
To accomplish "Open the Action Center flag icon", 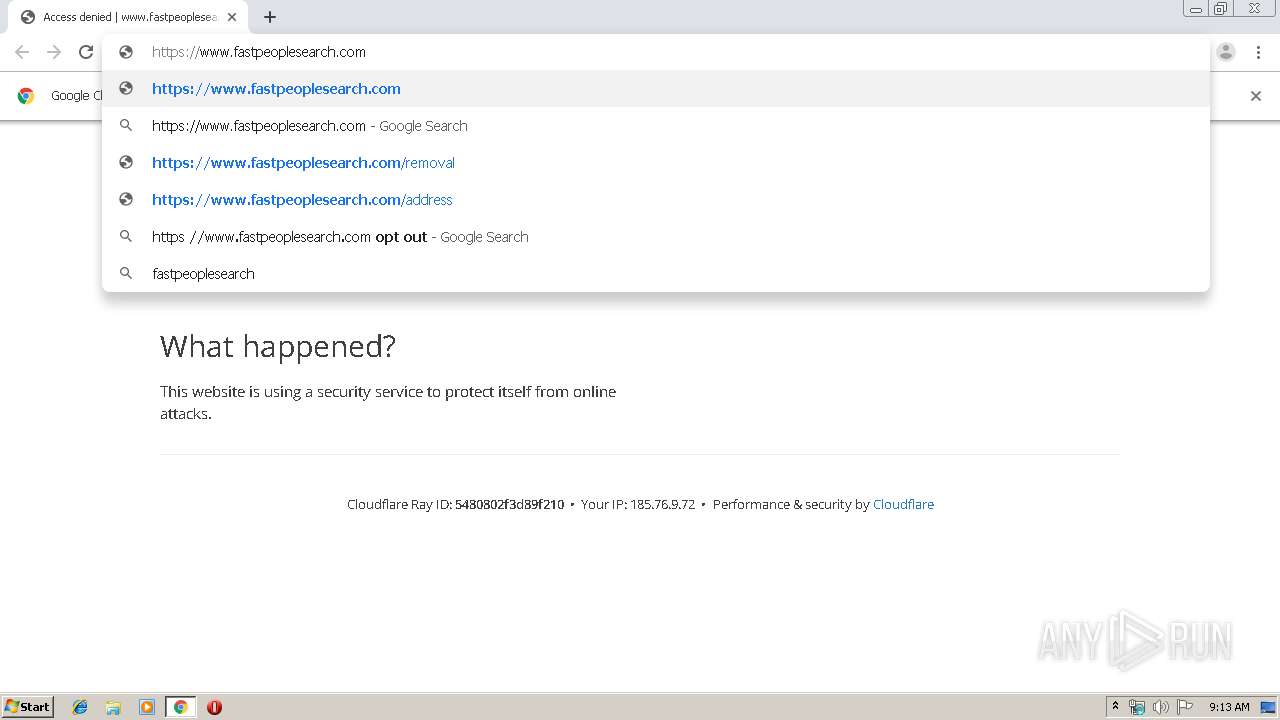I will [x=1185, y=707].
